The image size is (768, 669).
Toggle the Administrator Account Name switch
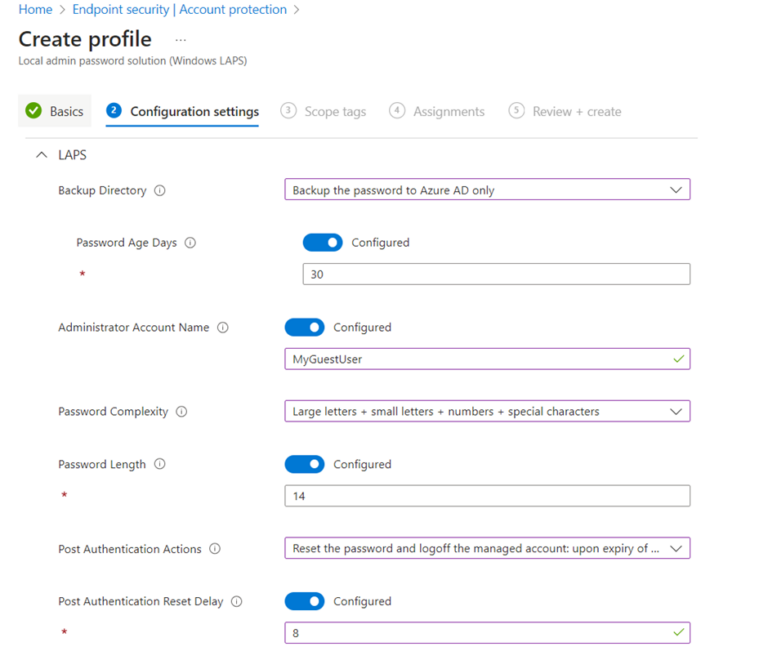[x=304, y=327]
